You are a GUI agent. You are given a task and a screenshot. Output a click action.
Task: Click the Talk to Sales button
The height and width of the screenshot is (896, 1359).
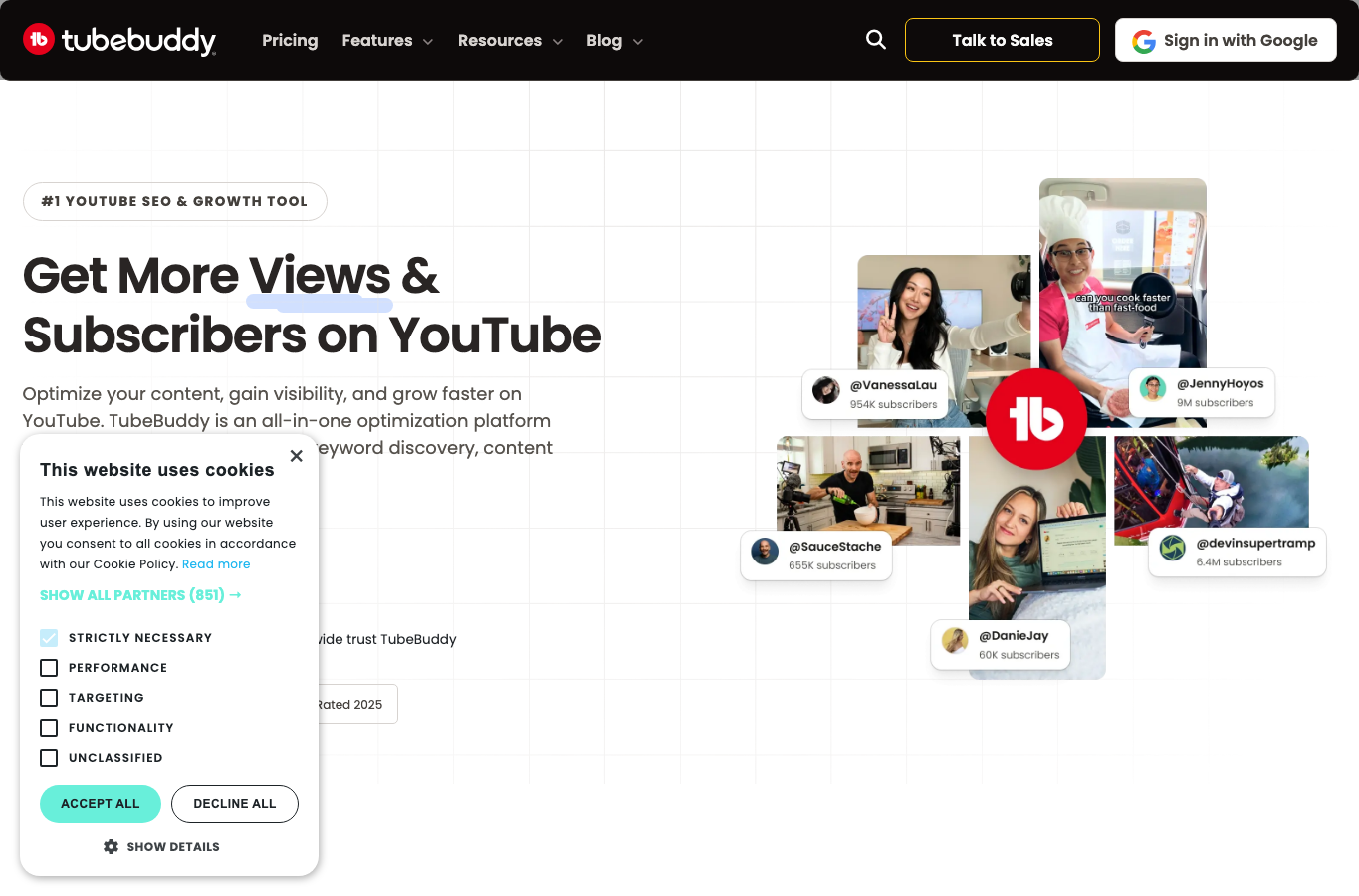[x=1003, y=40]
